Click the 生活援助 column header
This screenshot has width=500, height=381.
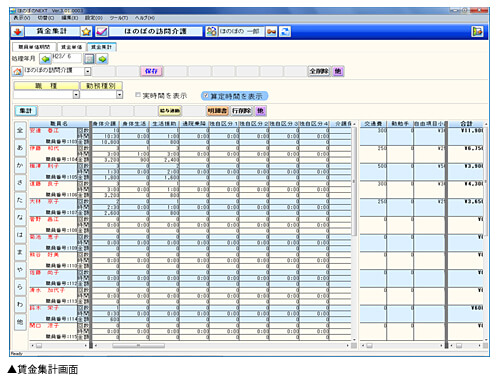point(164,124)
